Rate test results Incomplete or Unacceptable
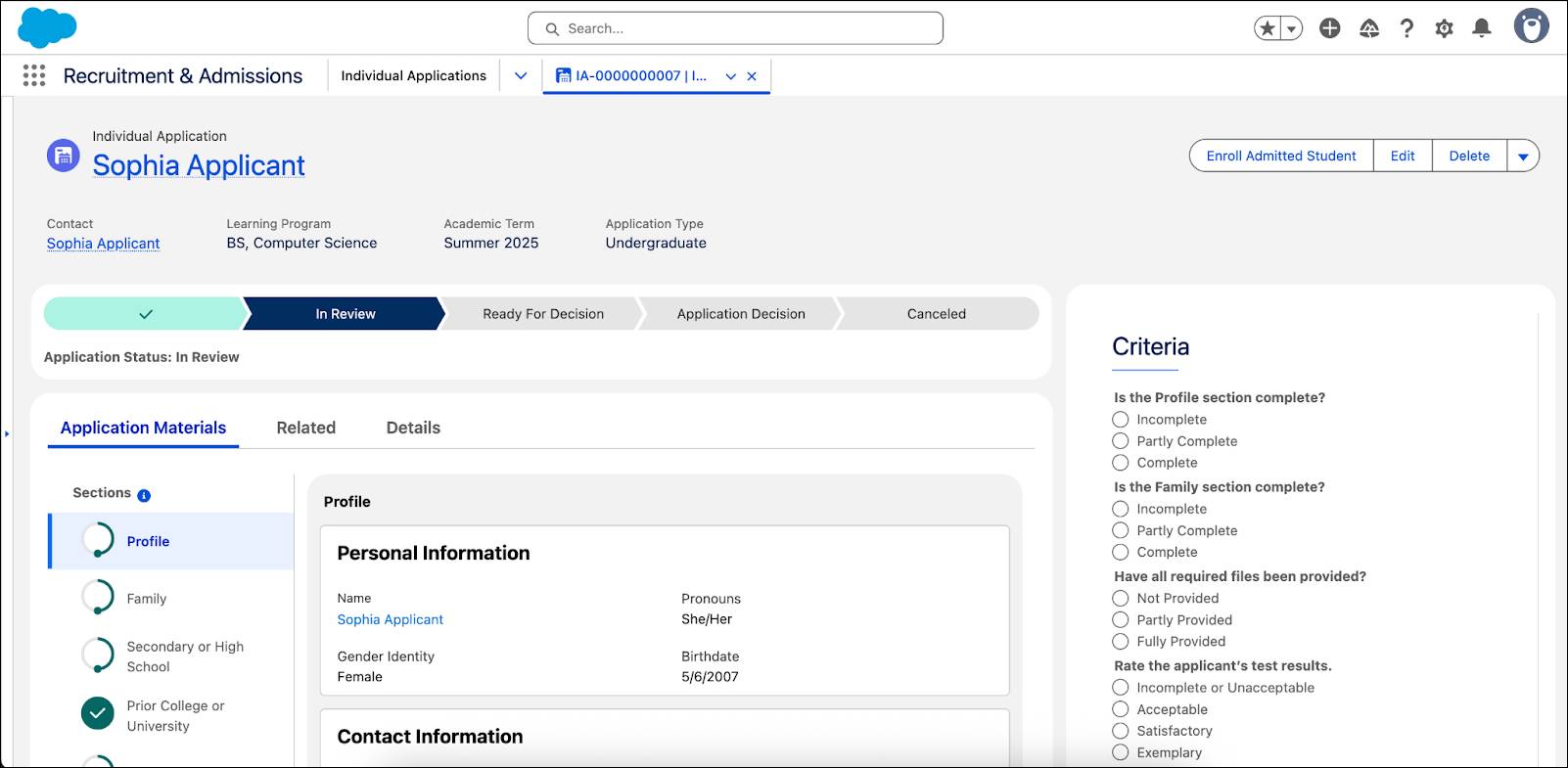 [1121, 688]
